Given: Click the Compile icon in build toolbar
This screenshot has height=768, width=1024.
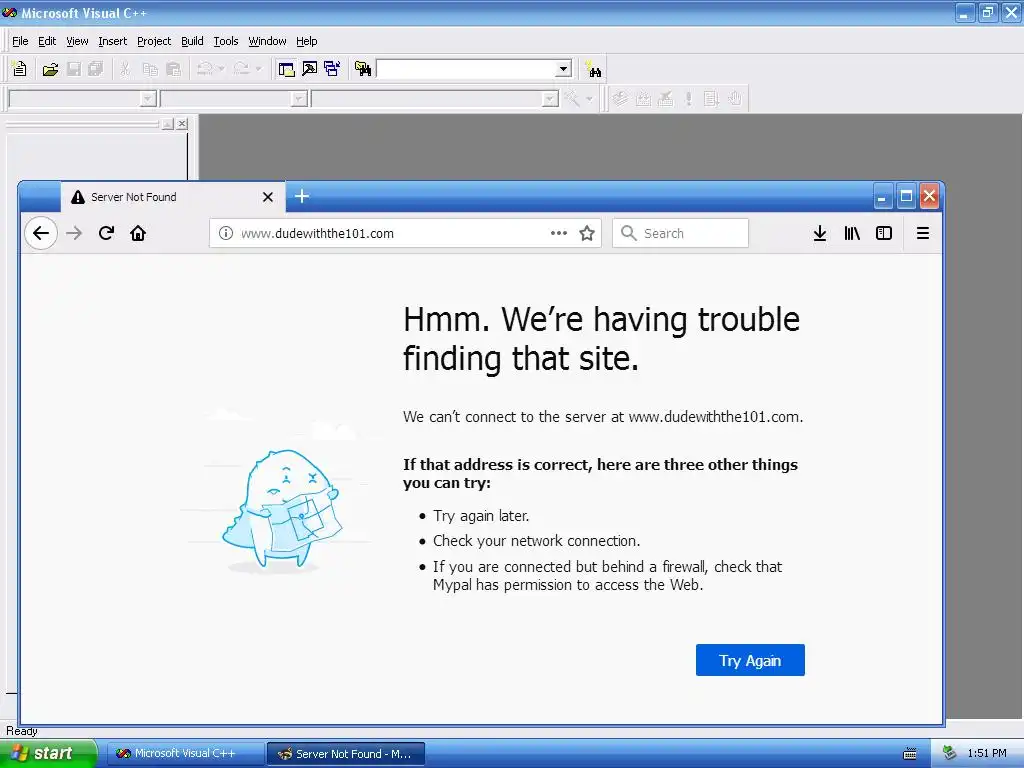Looking at the screenshot, I should point(620,99).
